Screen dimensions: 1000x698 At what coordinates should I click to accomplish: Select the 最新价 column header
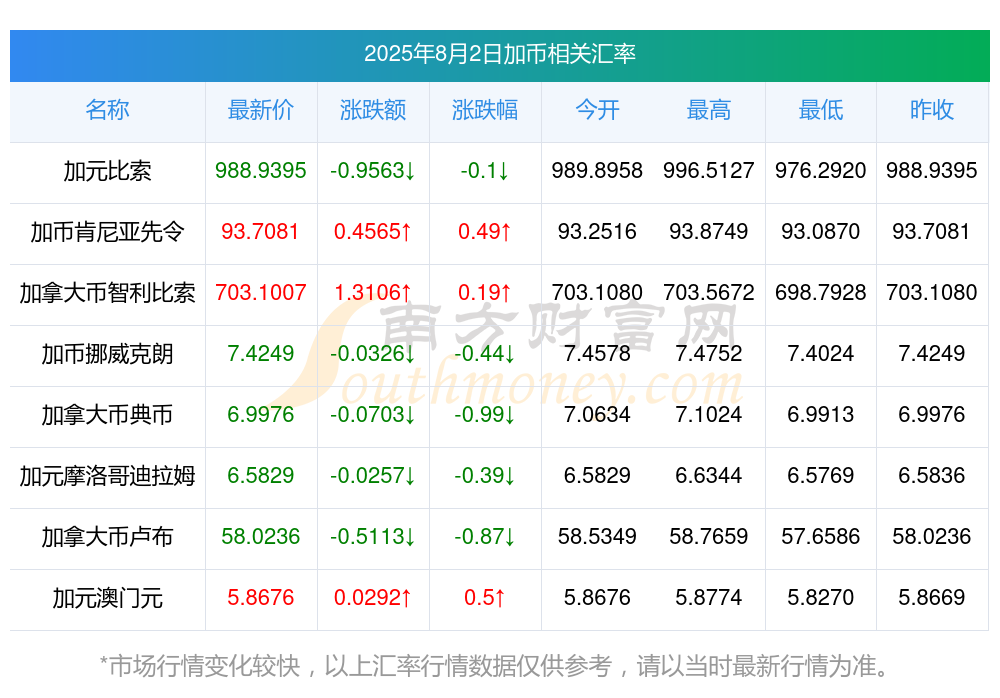coord(261,110)
